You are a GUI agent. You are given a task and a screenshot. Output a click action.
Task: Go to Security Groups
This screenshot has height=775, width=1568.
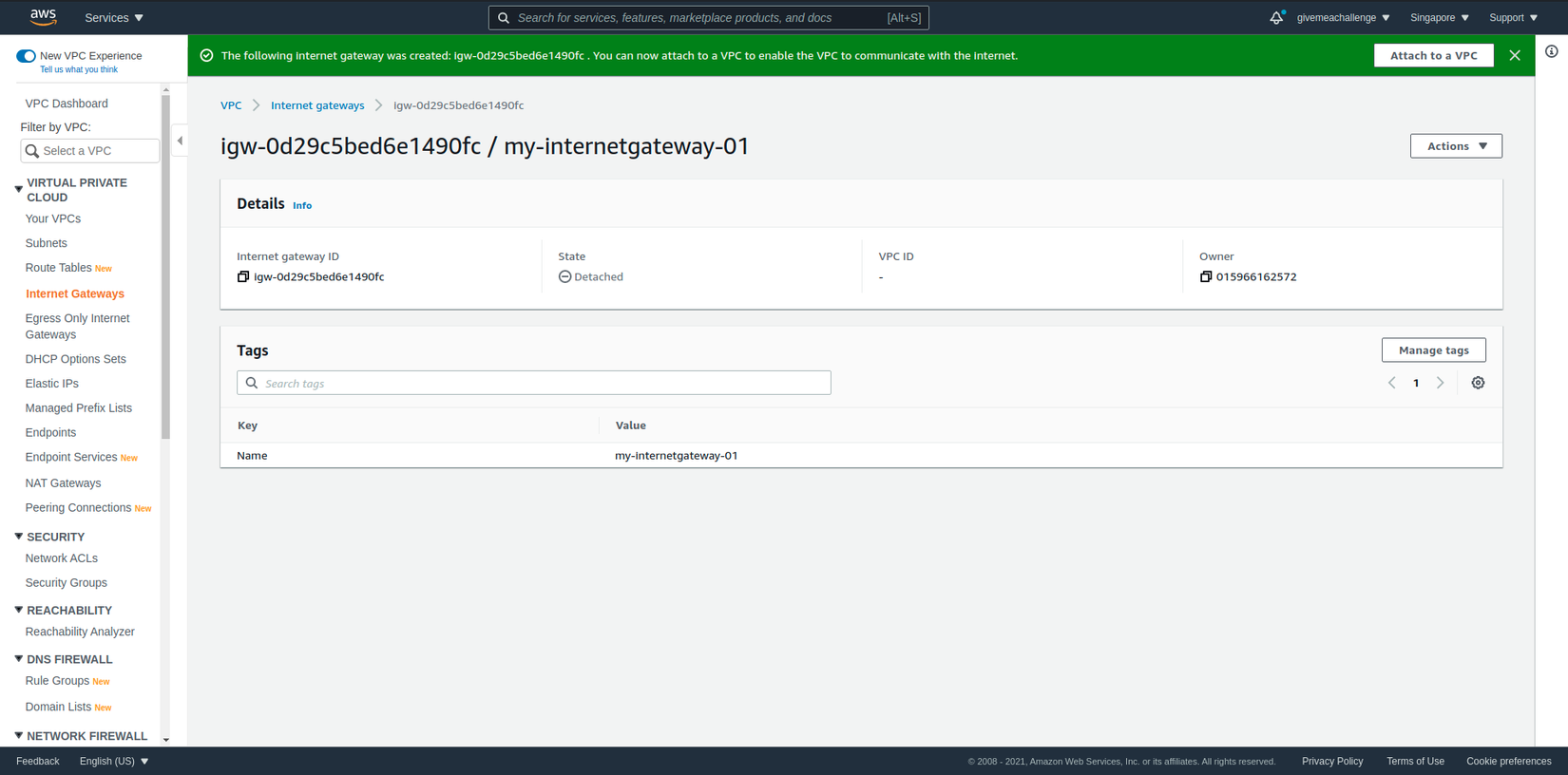pyautogui.click(x=67, y=583)
